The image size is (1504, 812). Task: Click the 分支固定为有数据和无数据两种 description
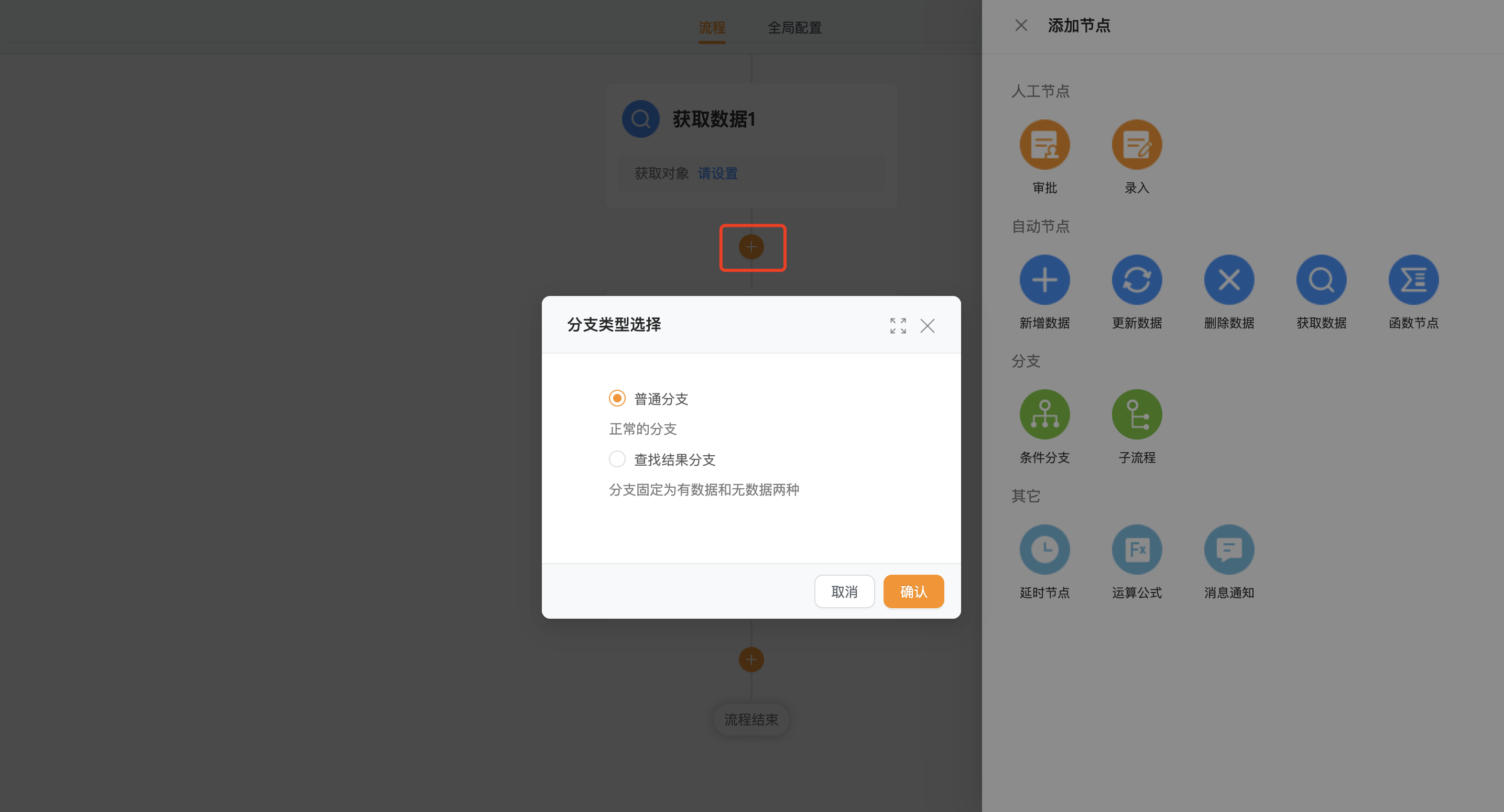point(704,490)
